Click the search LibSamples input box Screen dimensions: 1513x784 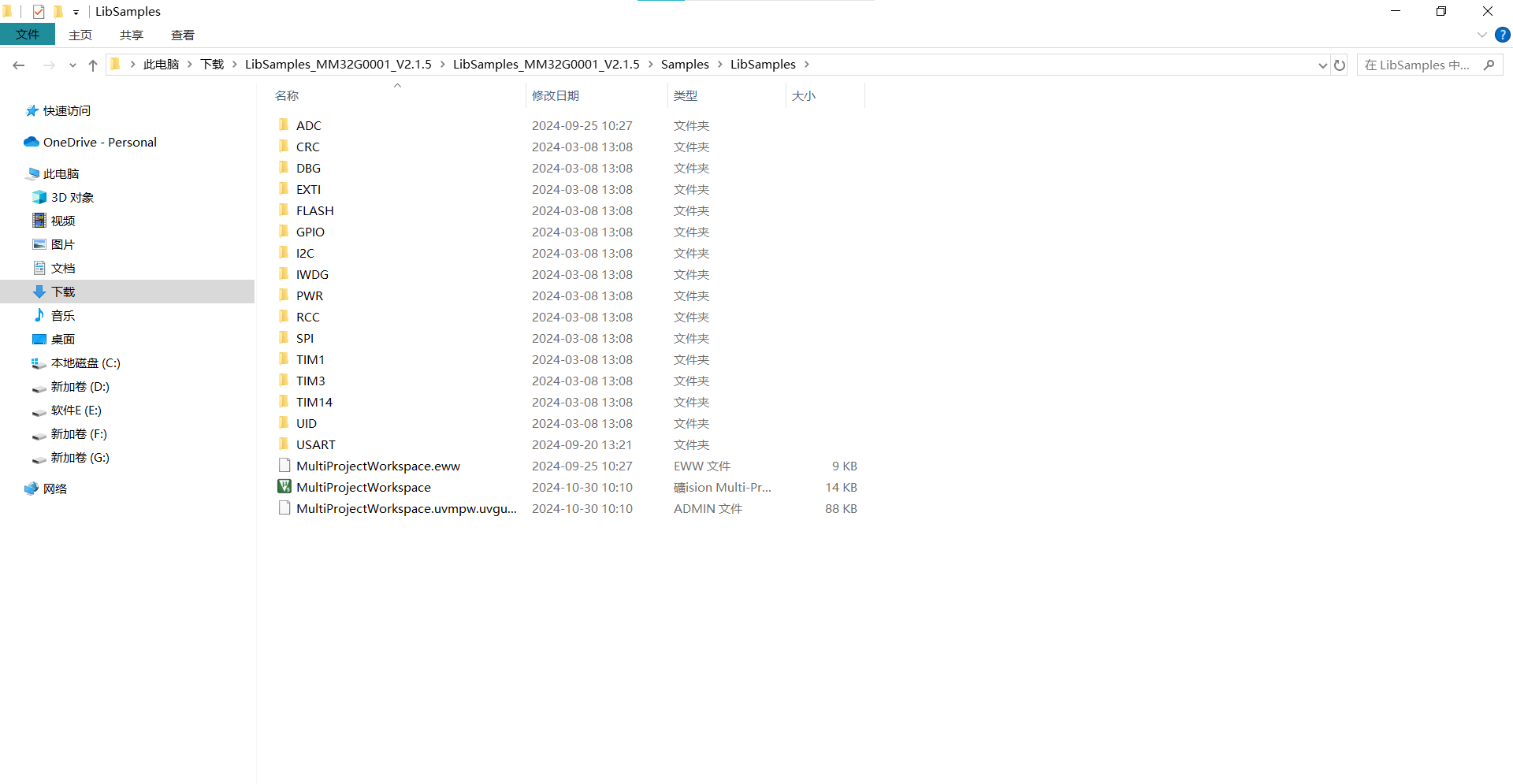1418,65
